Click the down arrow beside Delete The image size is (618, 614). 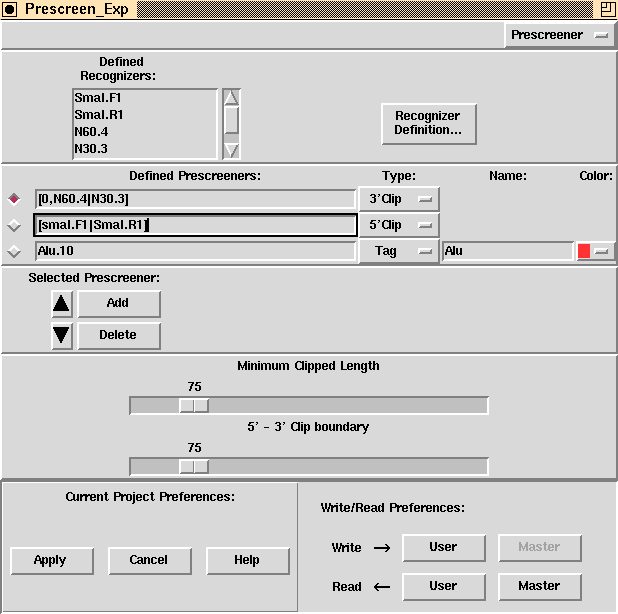62,336
